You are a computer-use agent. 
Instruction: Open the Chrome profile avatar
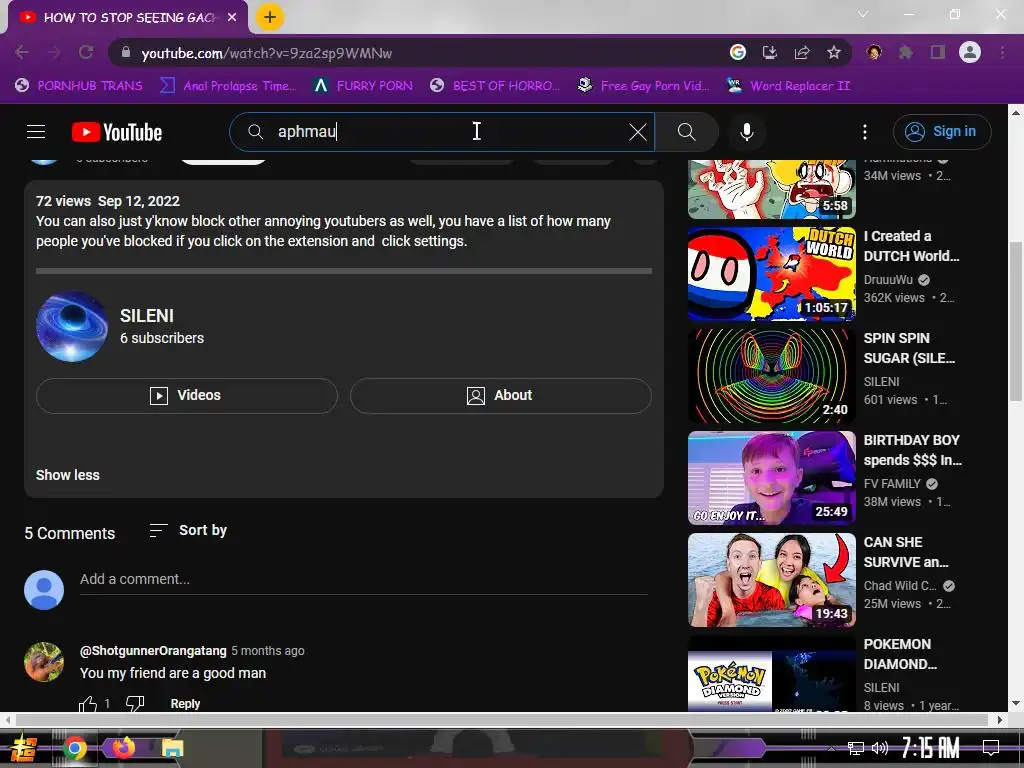coord(970,52)
